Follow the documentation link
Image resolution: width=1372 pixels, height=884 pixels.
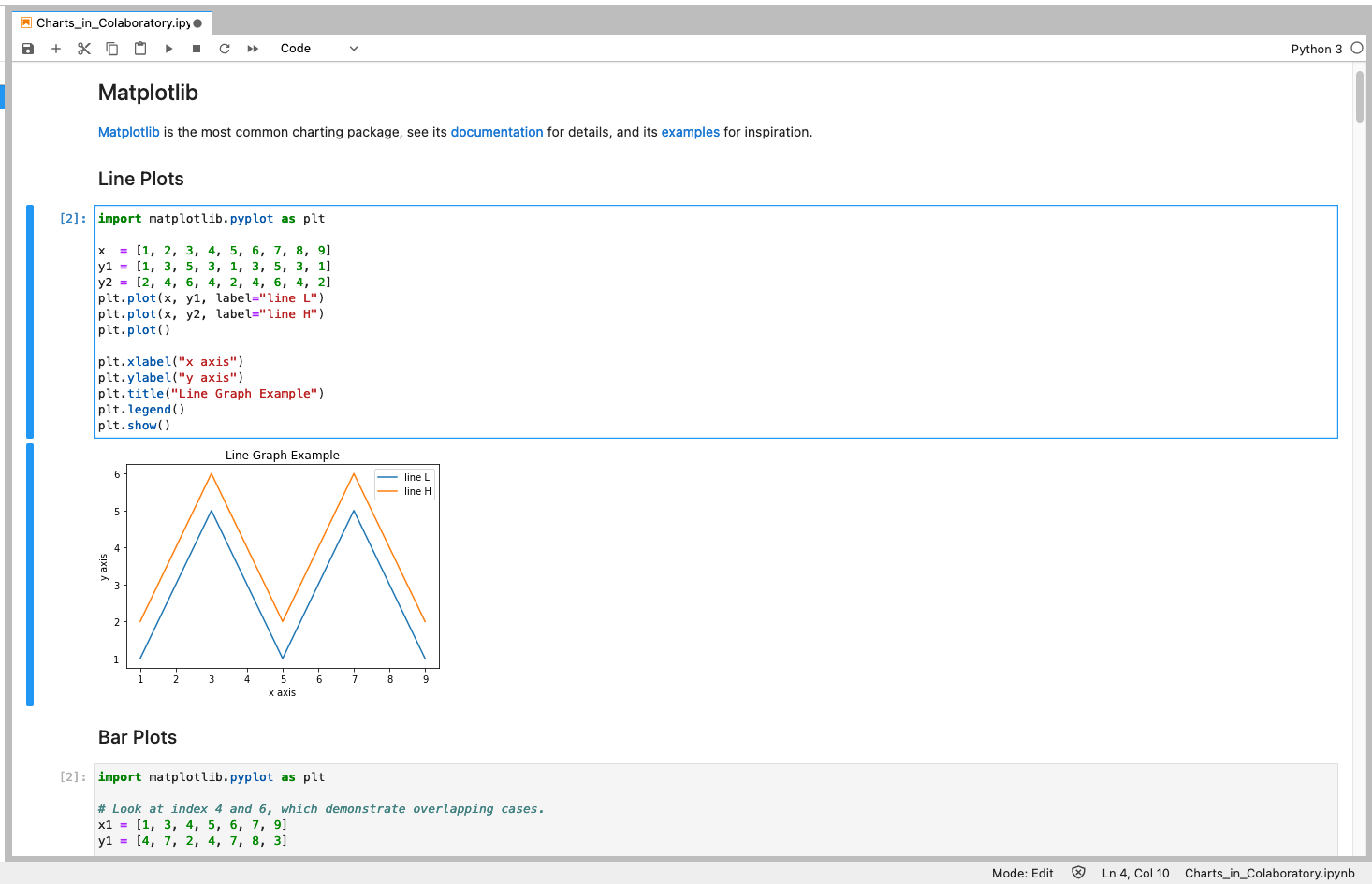(497, 132)
